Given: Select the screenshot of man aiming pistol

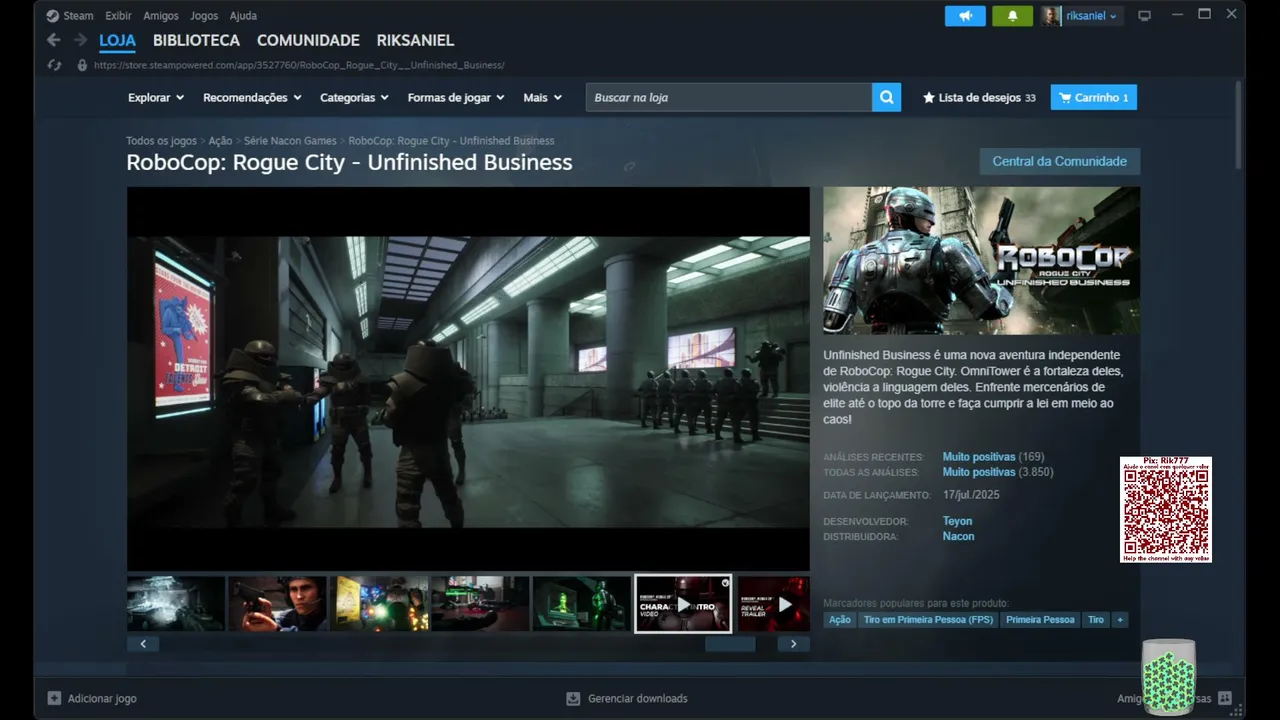Looking at the screenshot, I should point(278,603).
